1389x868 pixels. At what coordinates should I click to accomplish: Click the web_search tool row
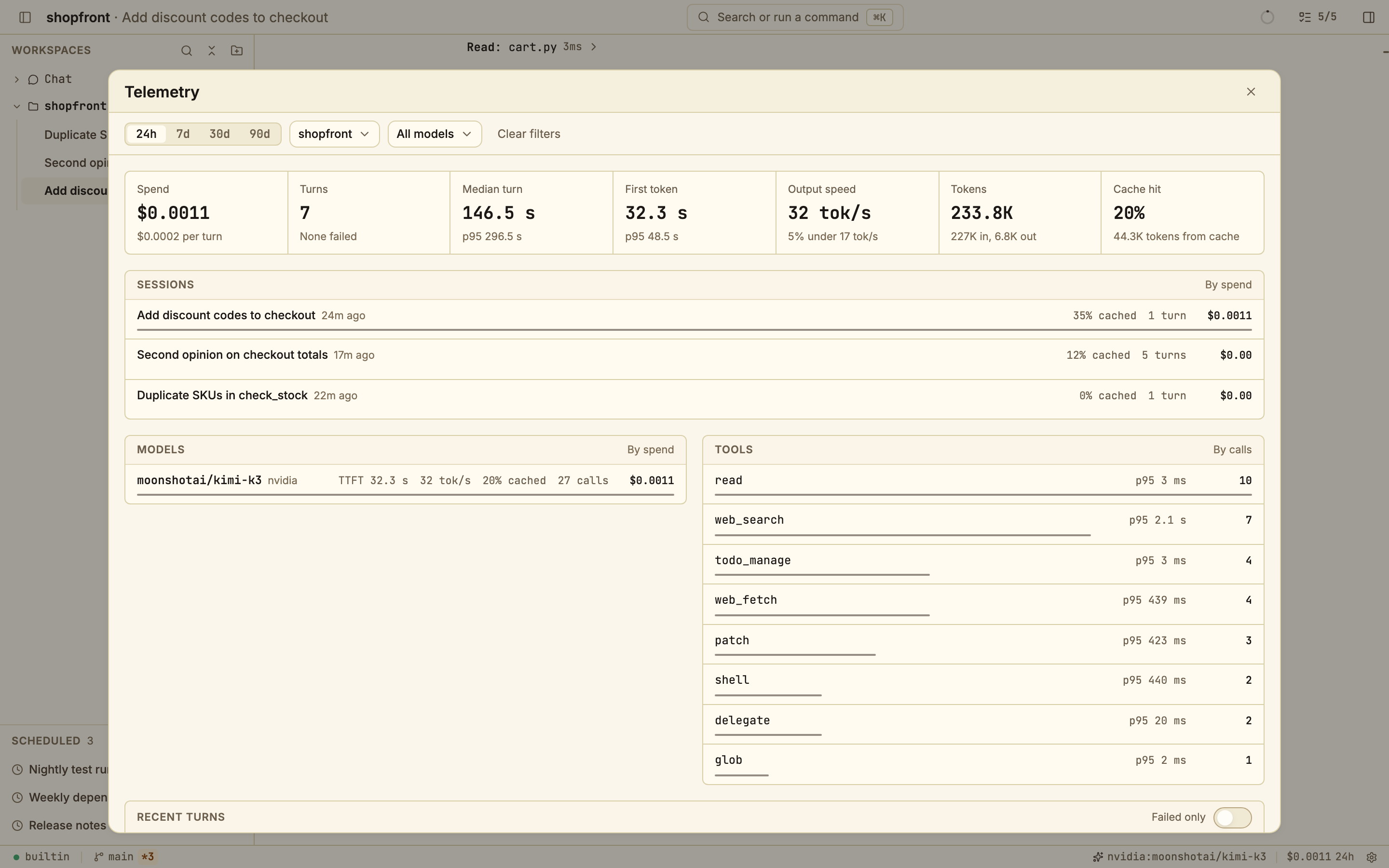[x=982, y=524]
